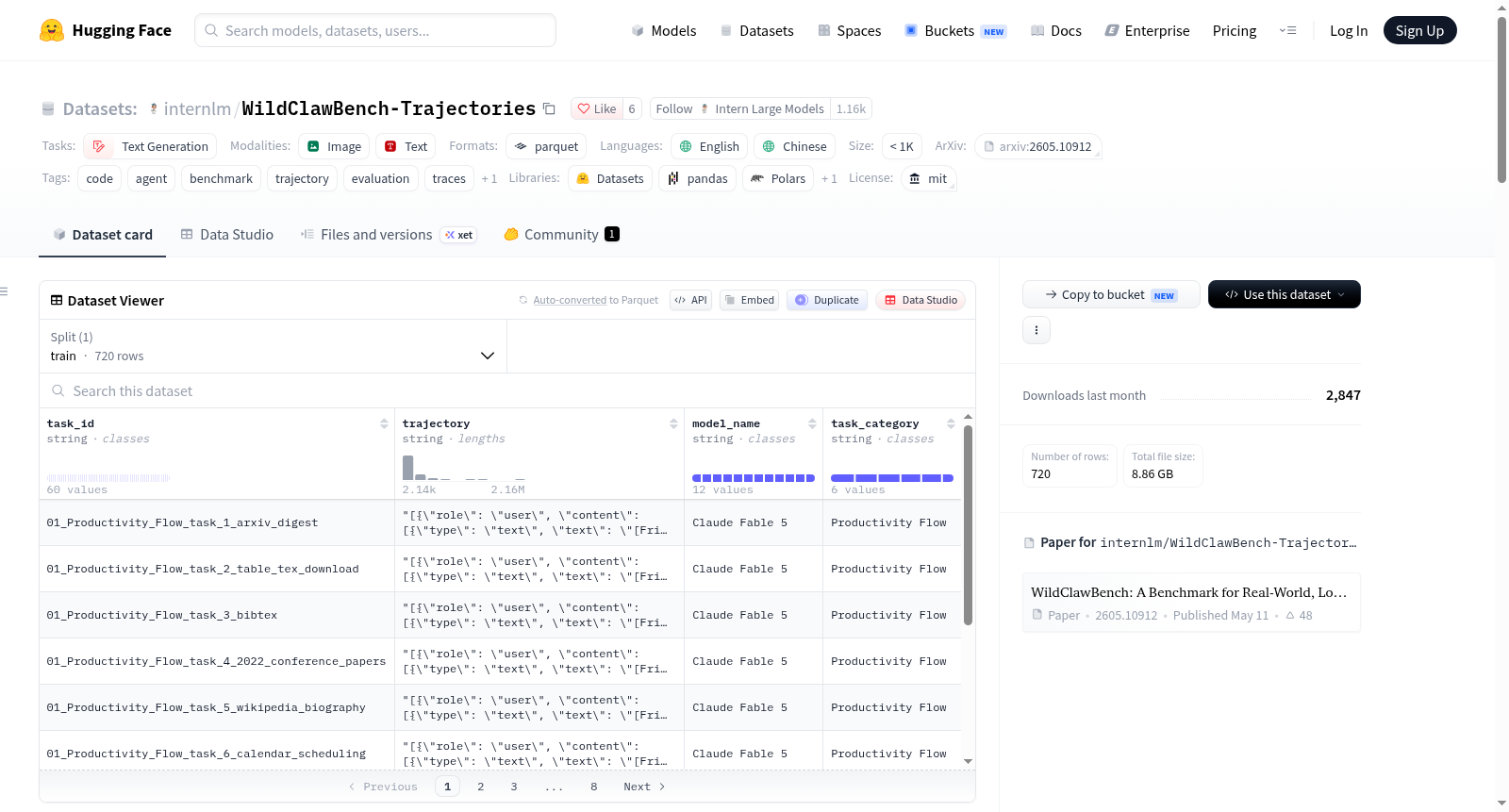Go to the Pricing page
The image size is (1509, 812).
click(1235, 30)
